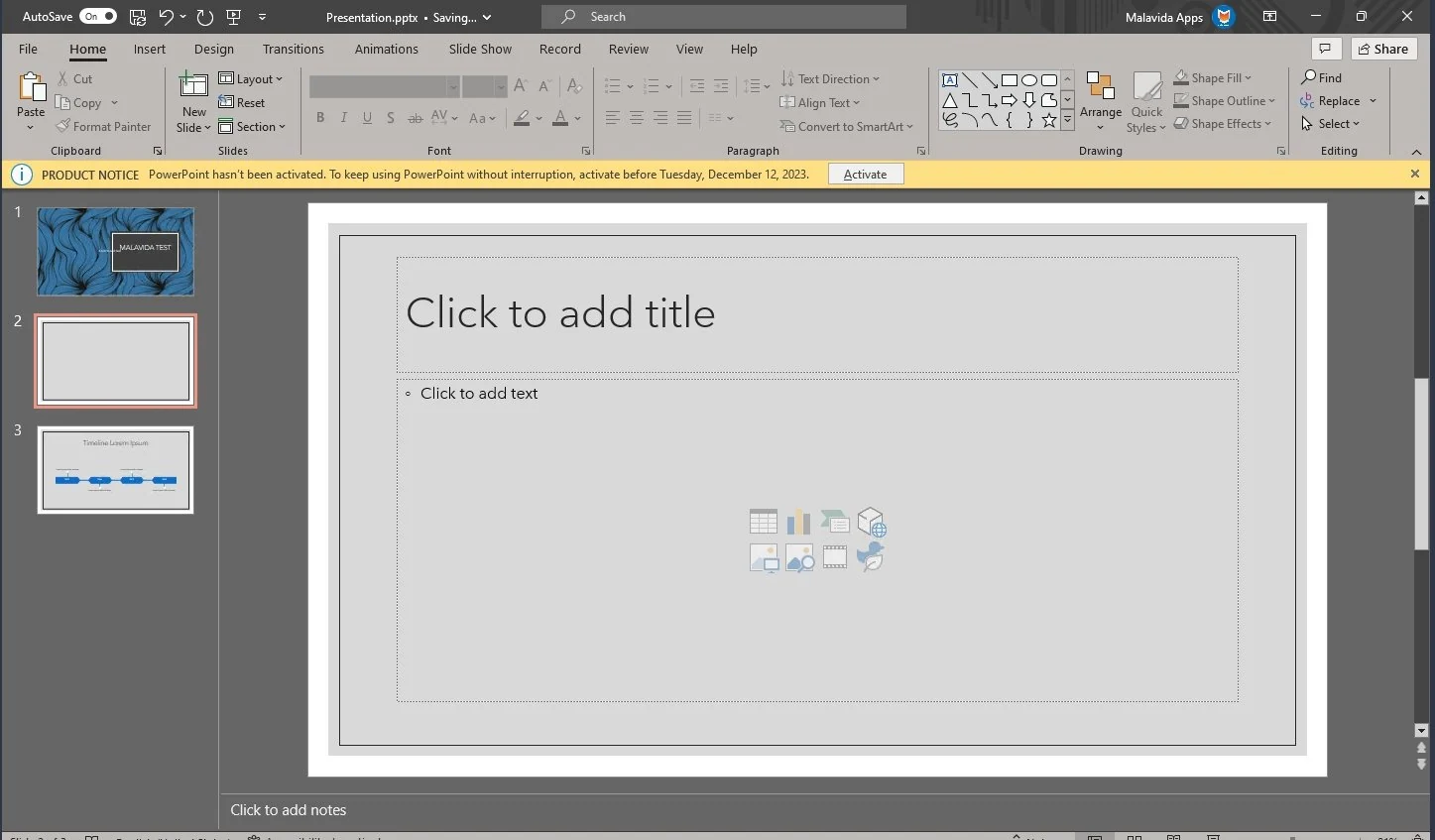Screen dimensions: 1435x840
Task: Expand the Copy options arrow
Action: click(x=114, y=103)
